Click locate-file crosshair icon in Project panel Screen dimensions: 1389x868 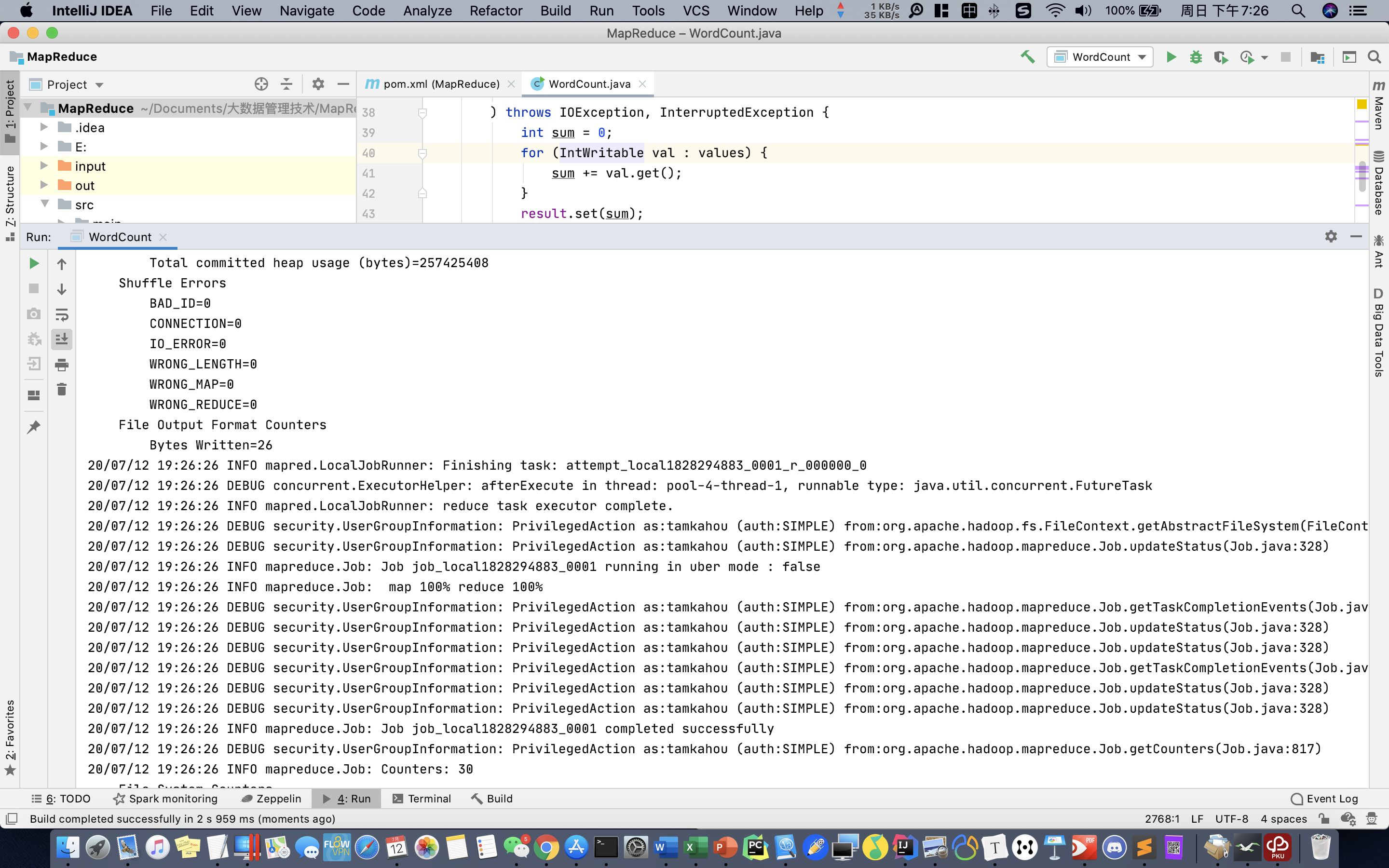(261, 84)
